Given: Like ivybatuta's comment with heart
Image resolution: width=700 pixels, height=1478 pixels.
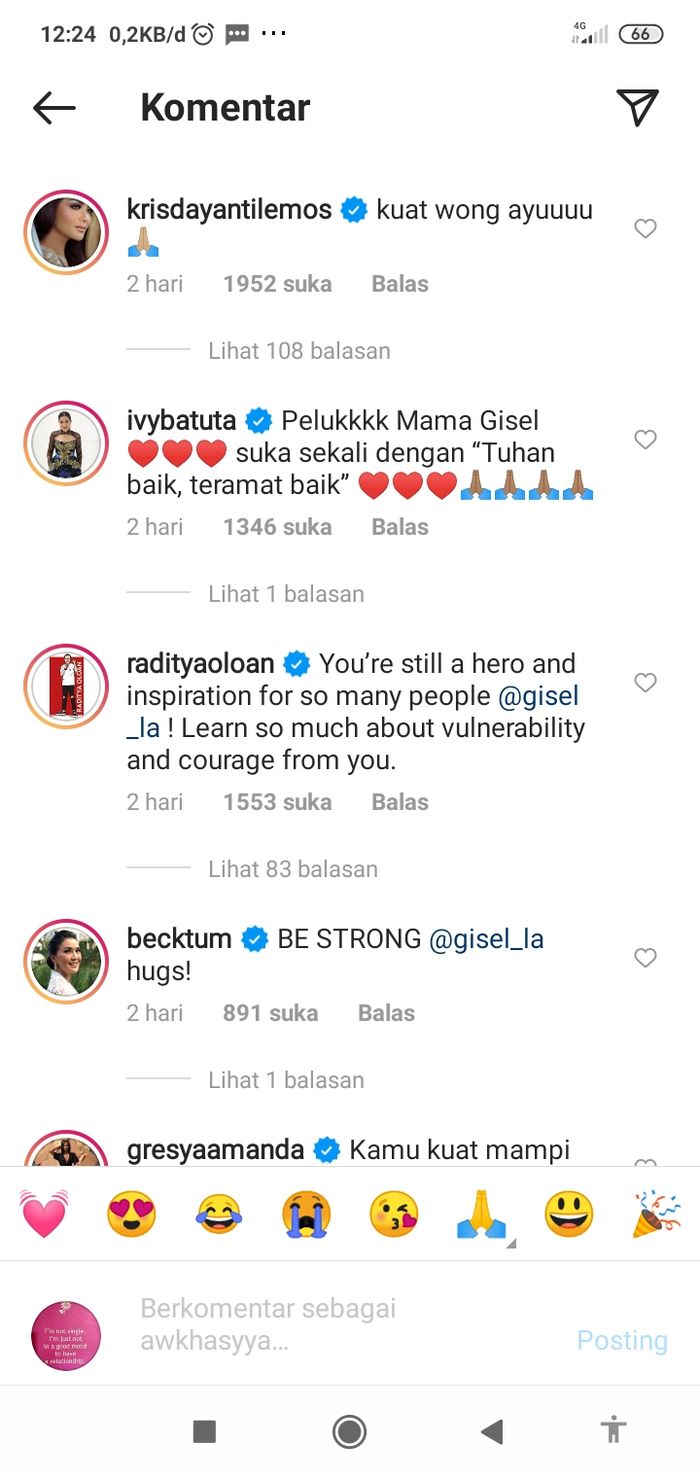Looking at the screenshot, I should click(x=646, y=440).
